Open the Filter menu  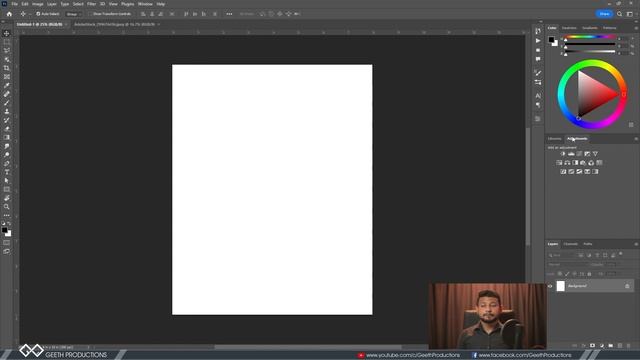pyautogui.click(x=91, y=4)
